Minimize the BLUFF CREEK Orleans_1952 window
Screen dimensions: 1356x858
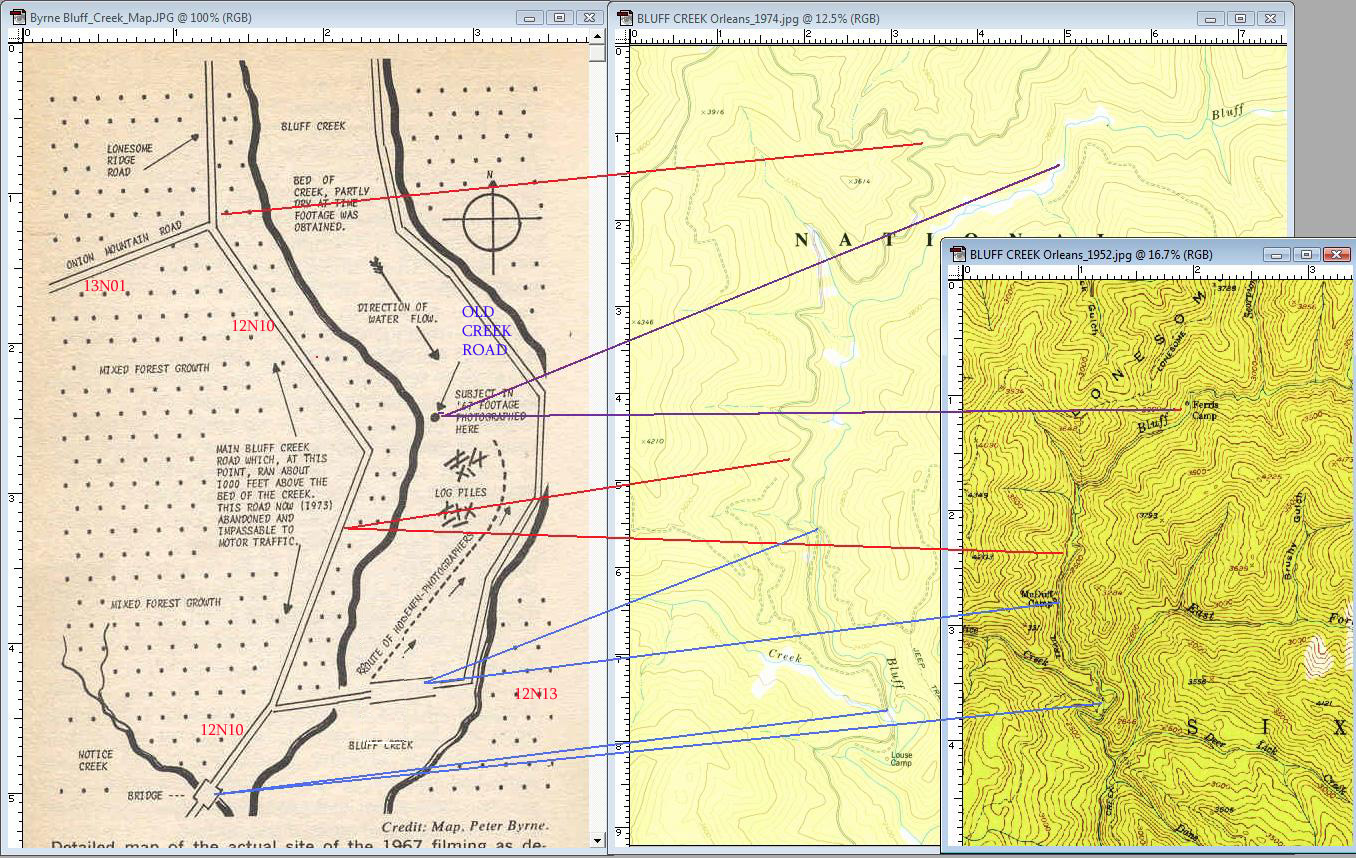click(x=1277, y=254)
